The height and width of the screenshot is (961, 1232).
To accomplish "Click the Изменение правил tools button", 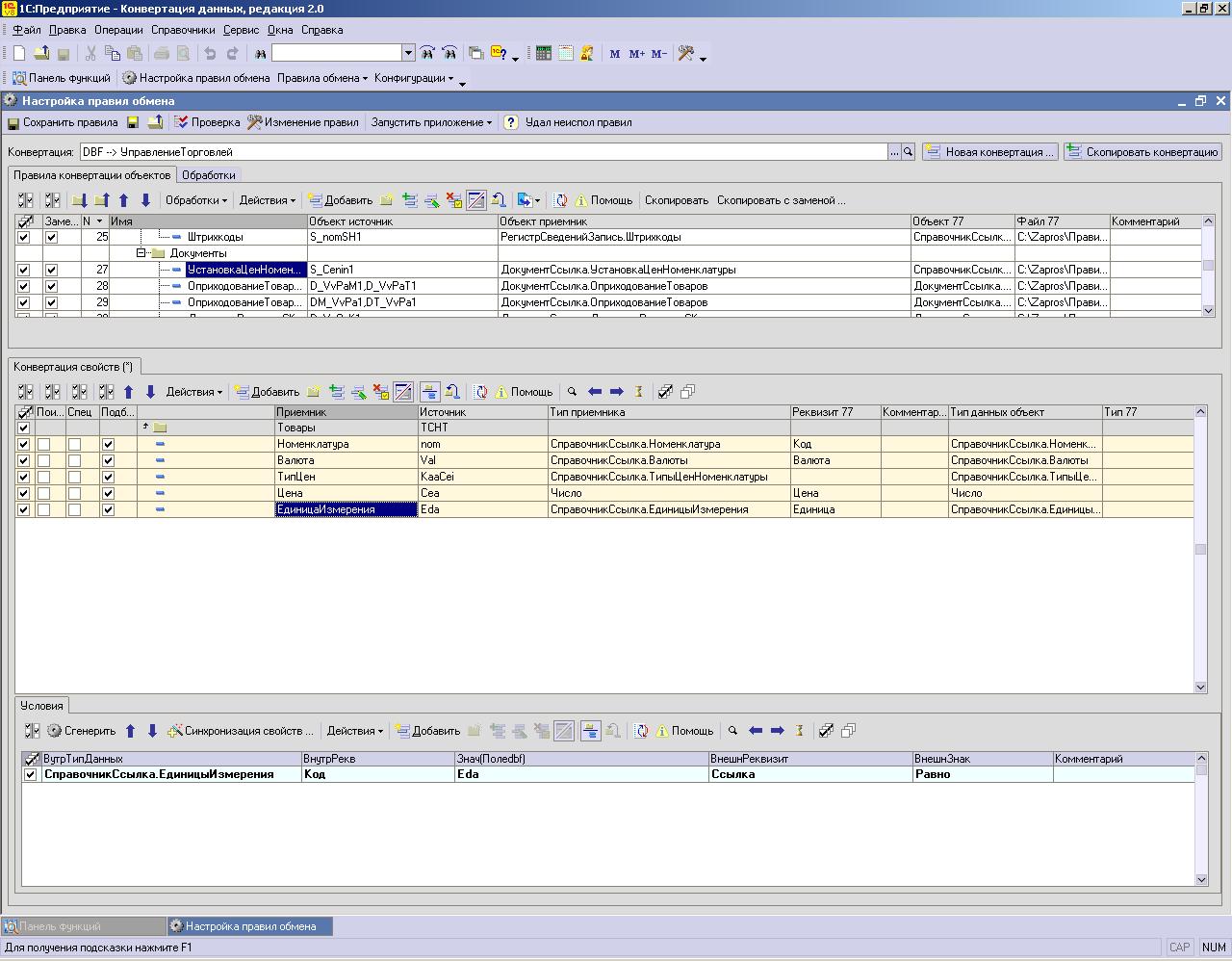I will pyautogui.click(x=302, y=122).
